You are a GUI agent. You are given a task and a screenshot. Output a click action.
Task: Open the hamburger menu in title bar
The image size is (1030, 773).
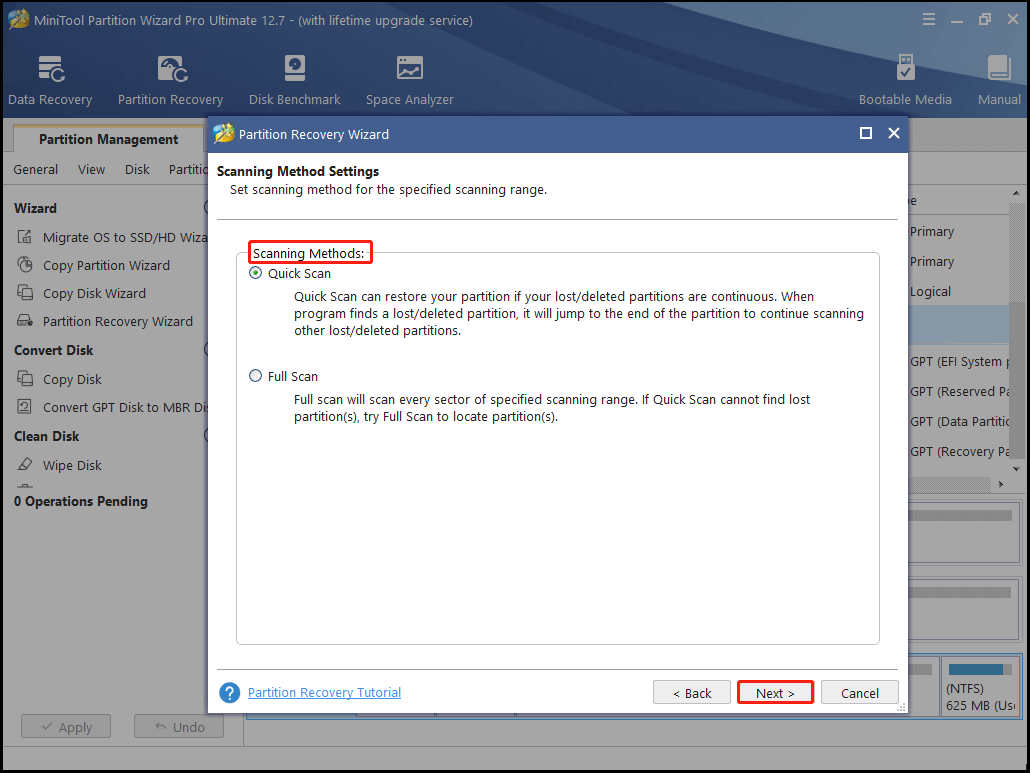(x=928, y=20)
